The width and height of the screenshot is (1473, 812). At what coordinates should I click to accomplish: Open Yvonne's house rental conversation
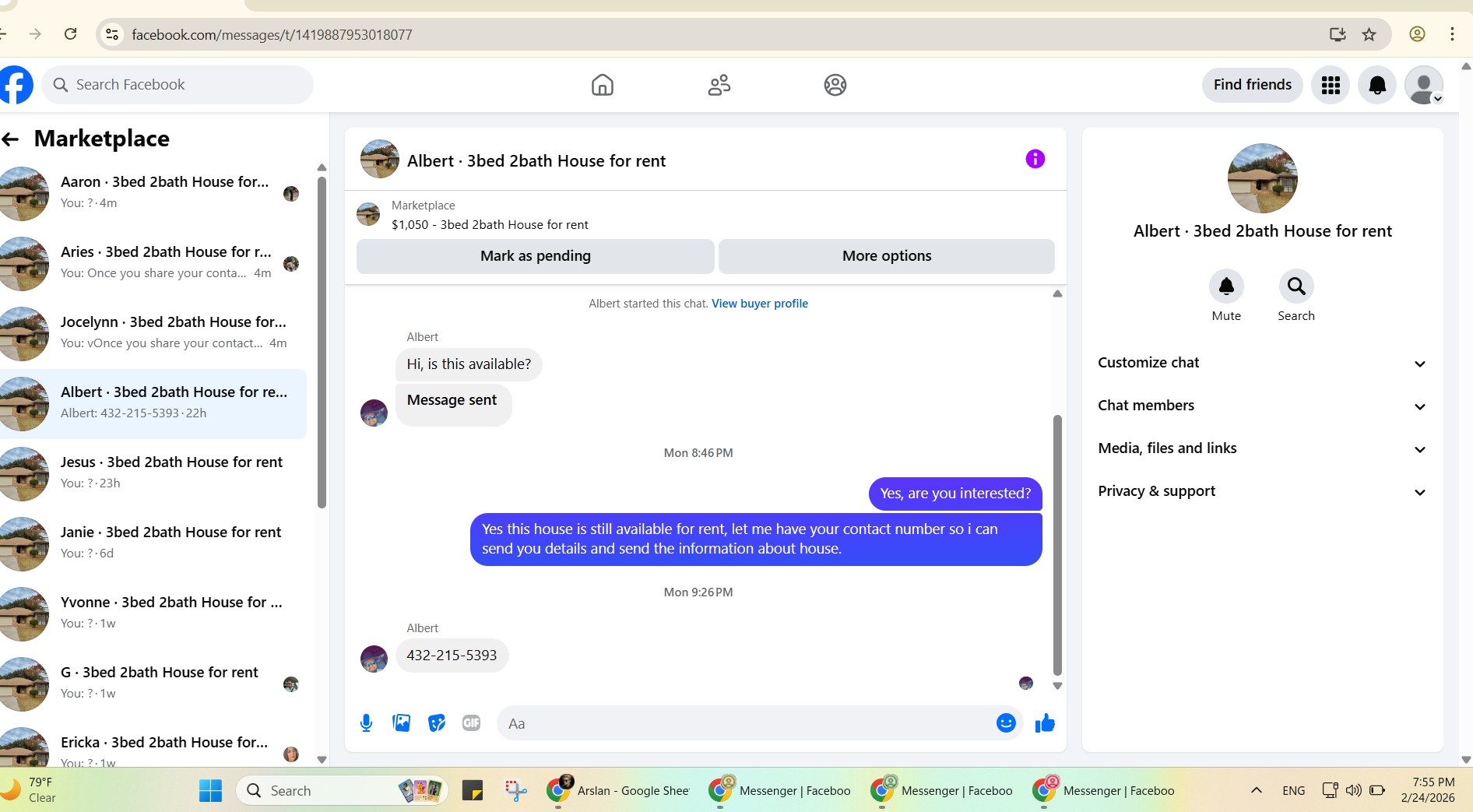pos(153,613)
